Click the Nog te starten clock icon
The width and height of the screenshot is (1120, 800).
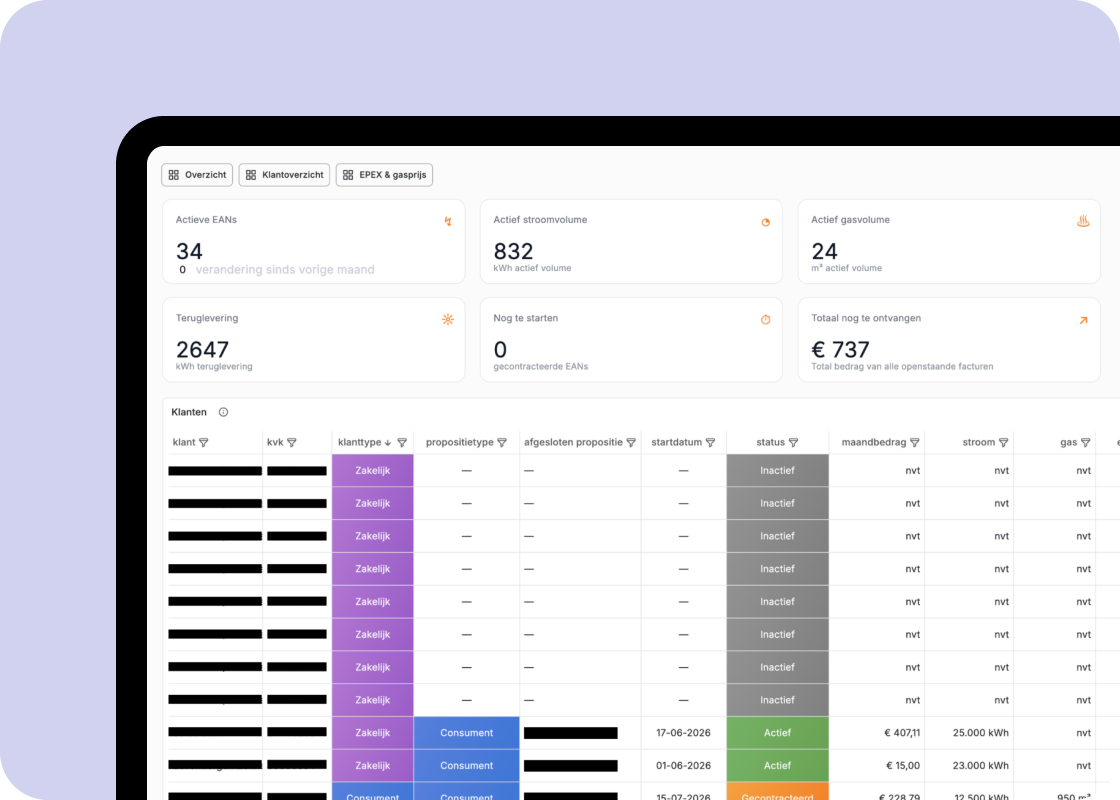pos(766,319)
